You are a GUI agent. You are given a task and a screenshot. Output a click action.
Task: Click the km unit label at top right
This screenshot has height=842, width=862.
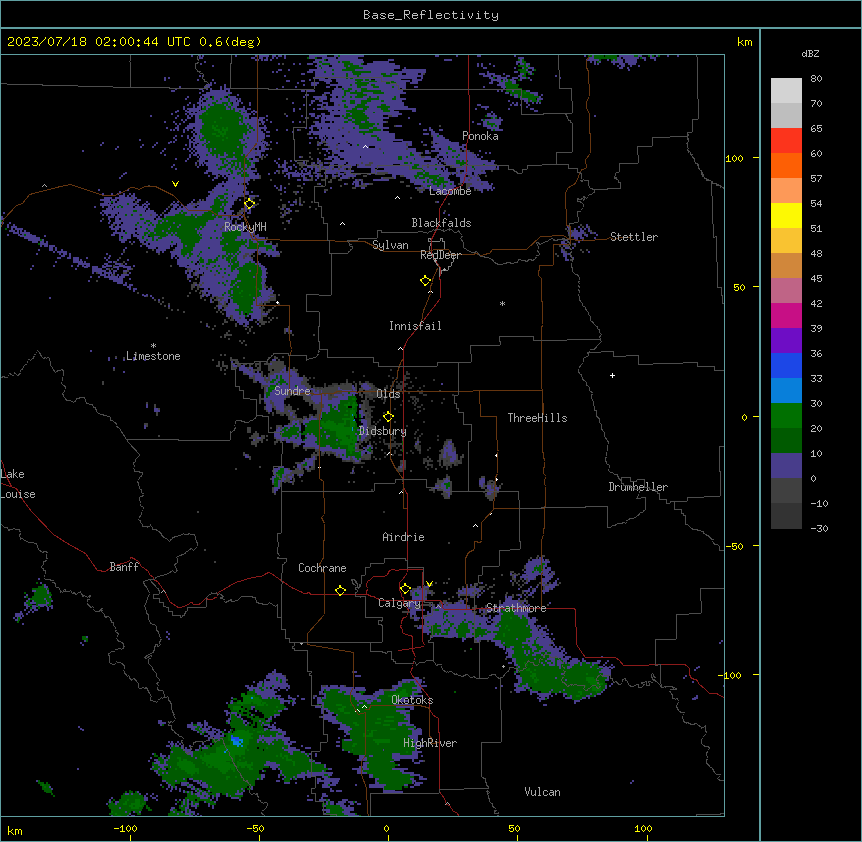(x=744, y=42)
